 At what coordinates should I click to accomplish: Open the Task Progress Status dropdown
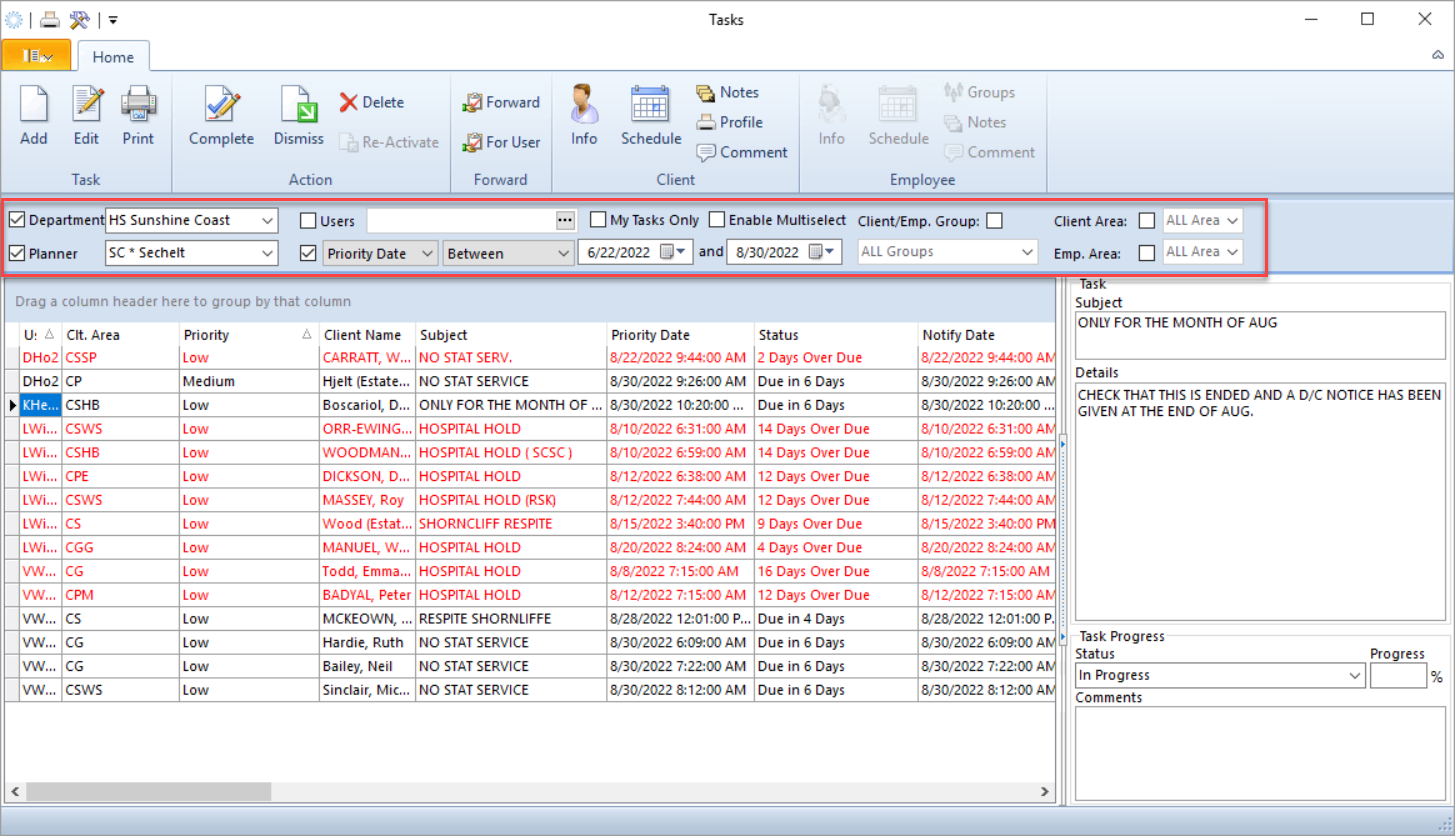[x=1354, y=675]
